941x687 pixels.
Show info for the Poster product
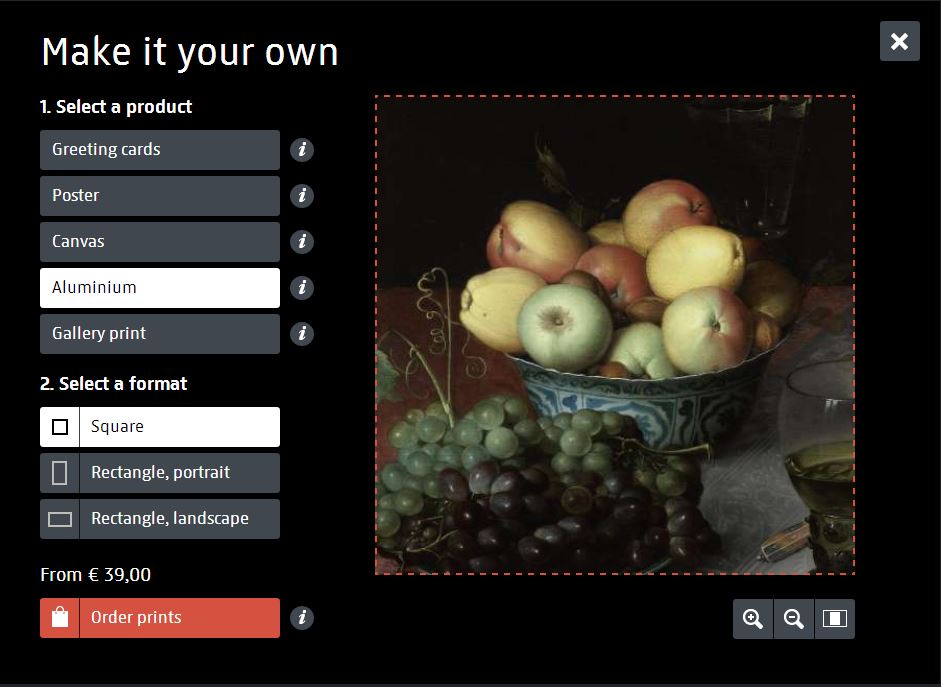coord(302,196)
